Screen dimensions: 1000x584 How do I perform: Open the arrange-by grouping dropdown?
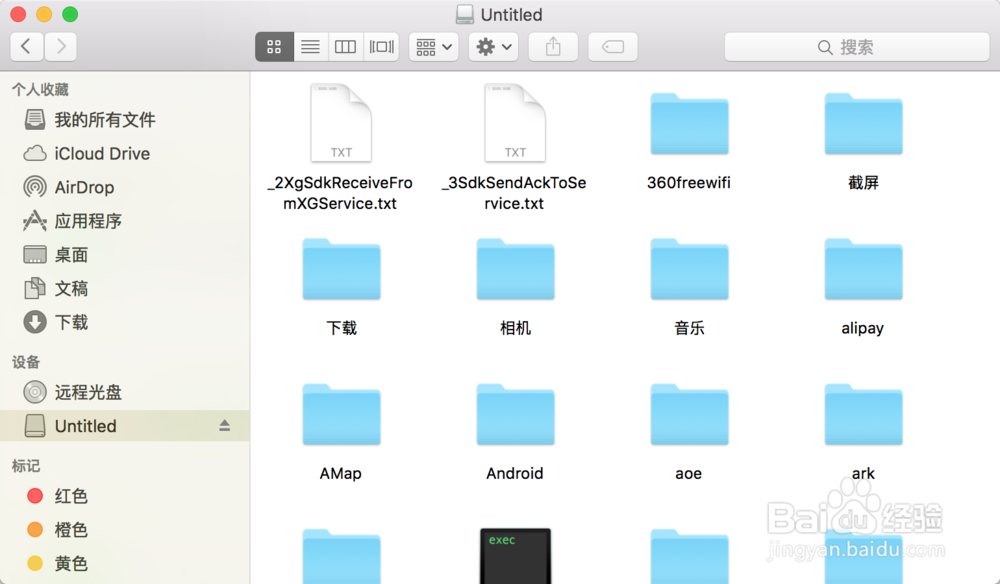tap(434, 47)
